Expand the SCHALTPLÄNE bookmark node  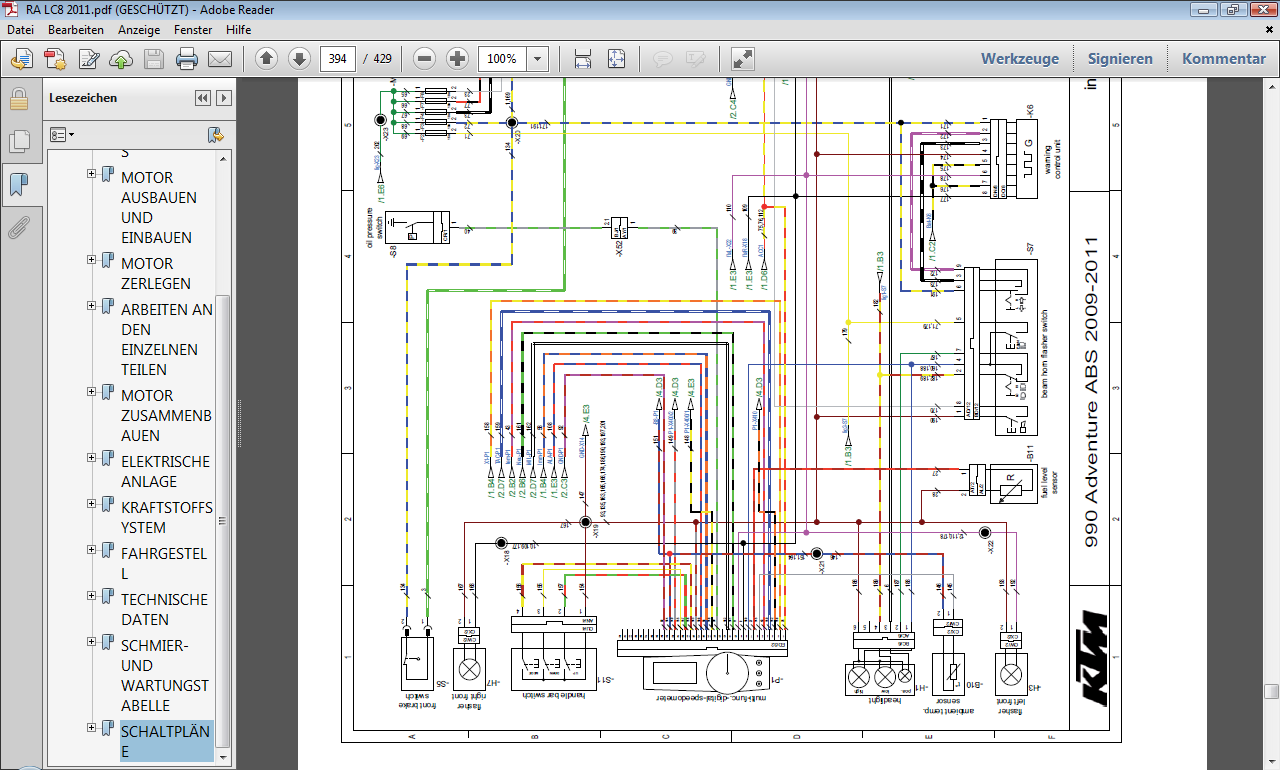[92, 728]
